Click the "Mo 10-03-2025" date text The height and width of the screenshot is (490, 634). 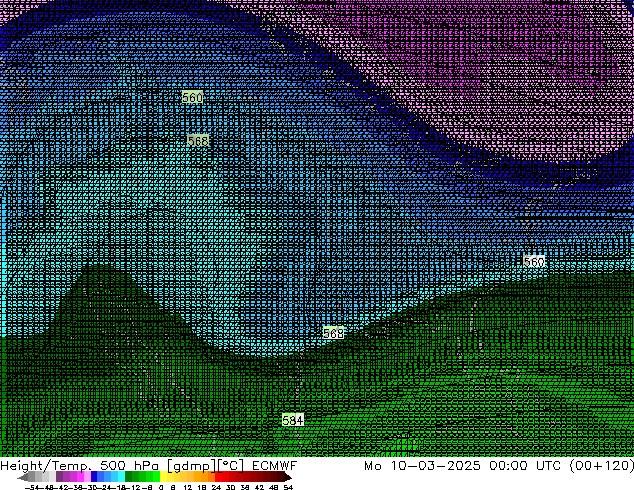[x=422, y=465]
